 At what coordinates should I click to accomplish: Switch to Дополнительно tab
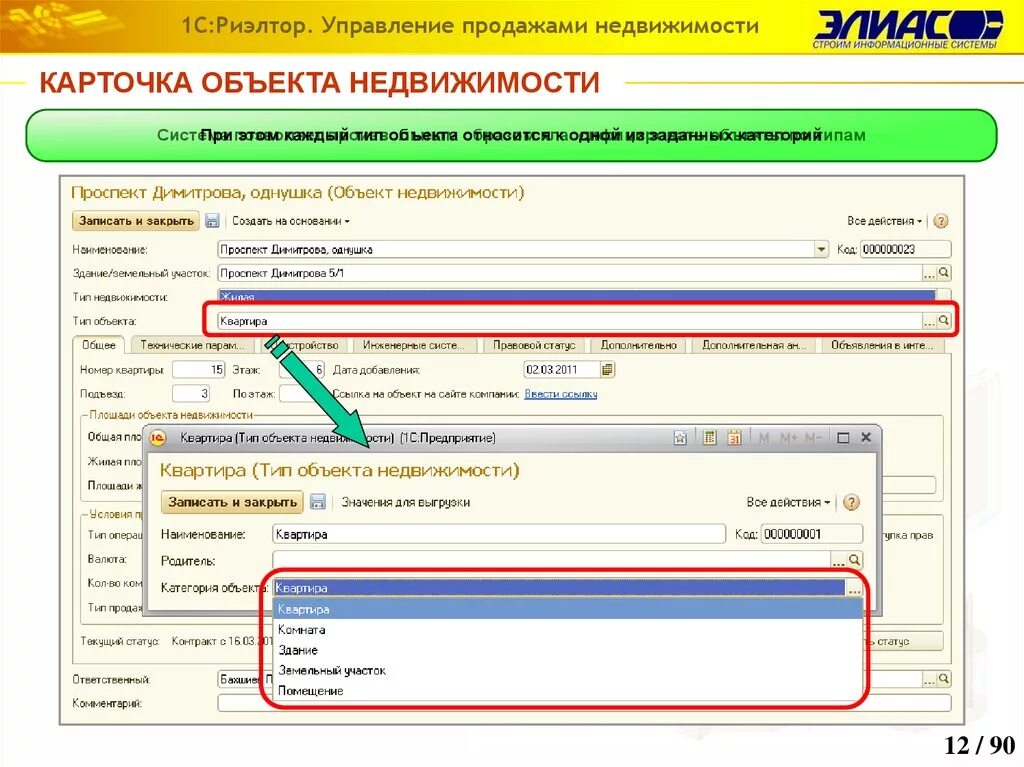[639, 345]
